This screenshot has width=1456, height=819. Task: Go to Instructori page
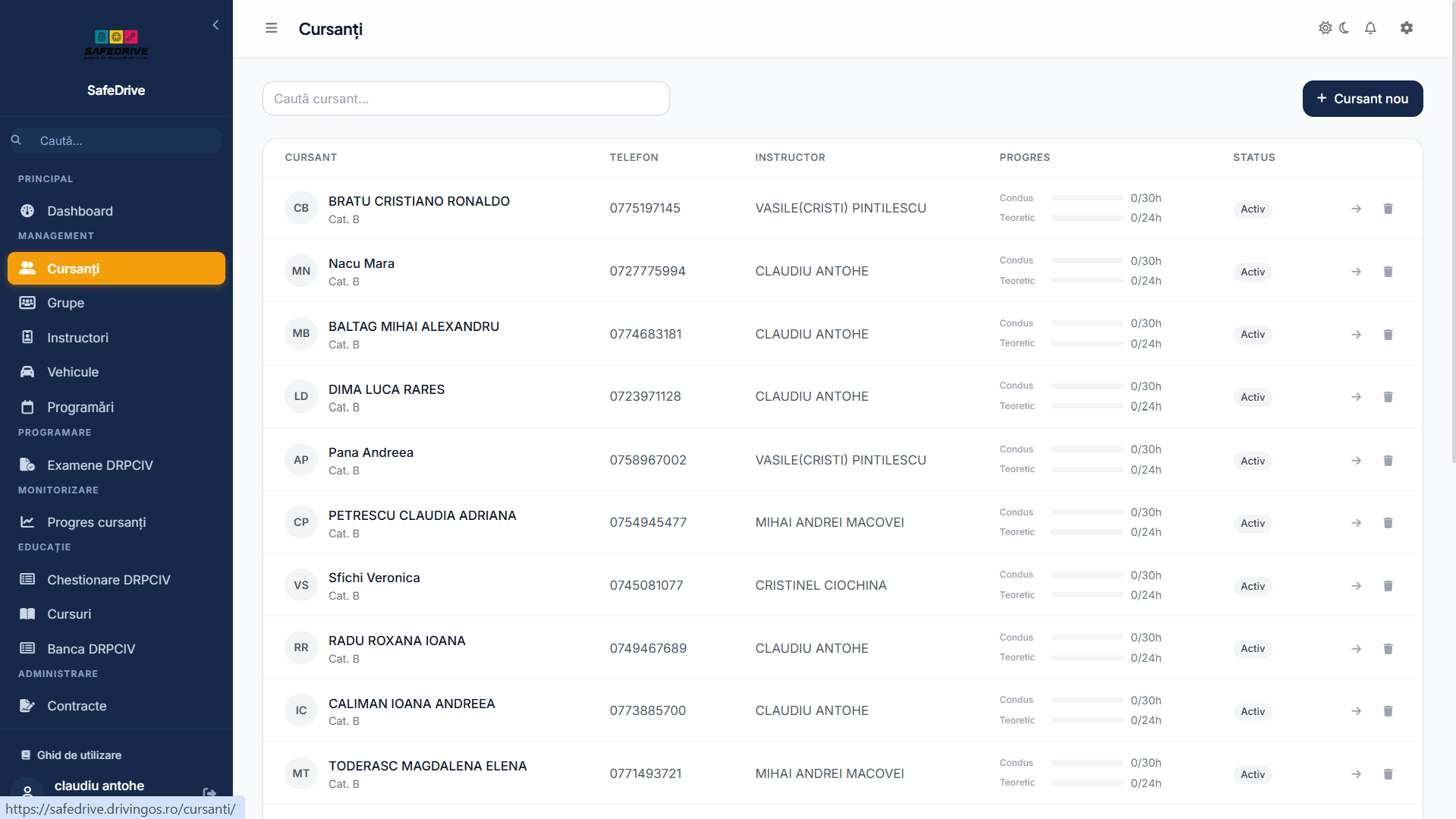[x=116, y=338]
